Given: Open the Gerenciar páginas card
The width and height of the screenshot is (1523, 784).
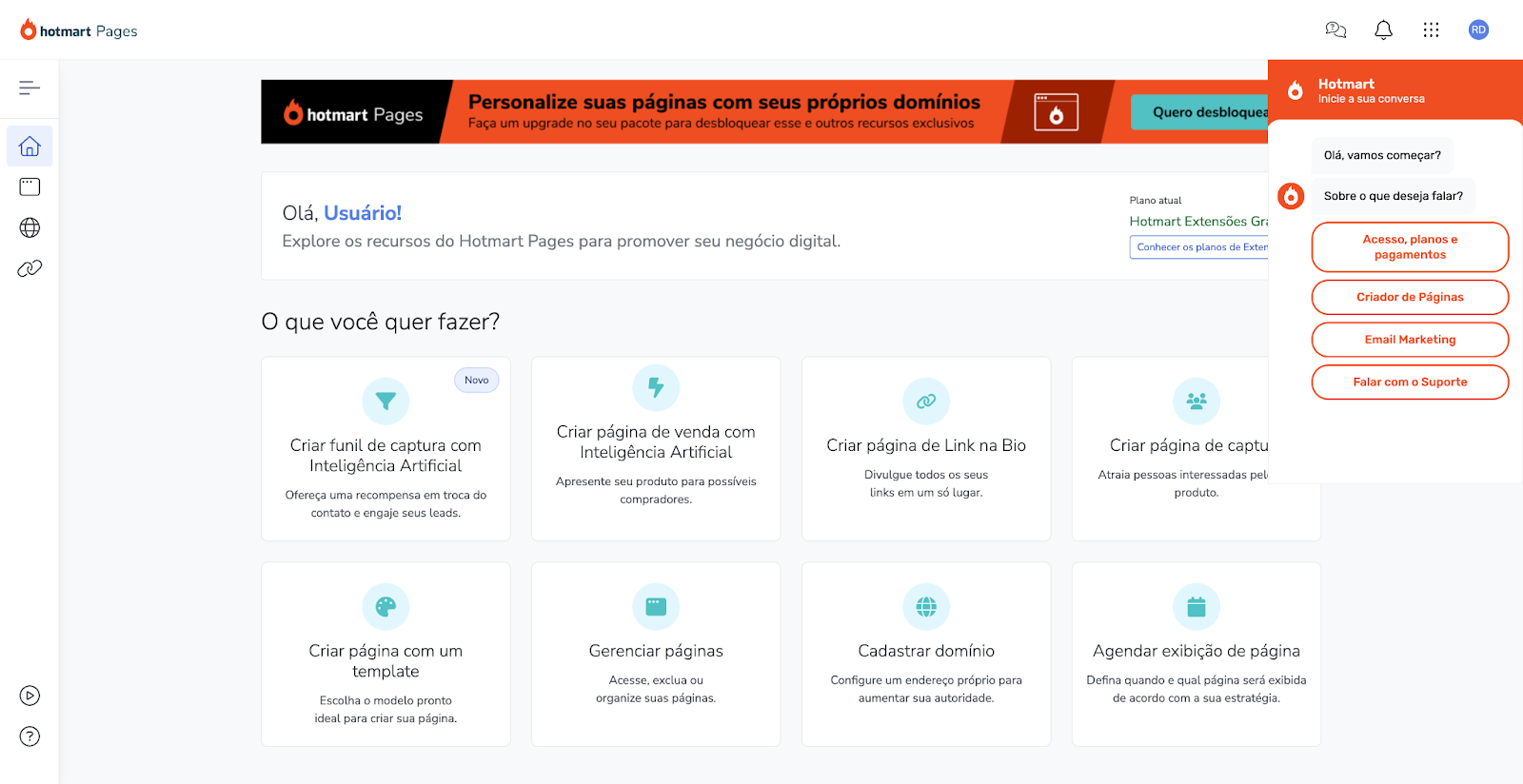Looking at the screenshot, I should tap(656, 655).
